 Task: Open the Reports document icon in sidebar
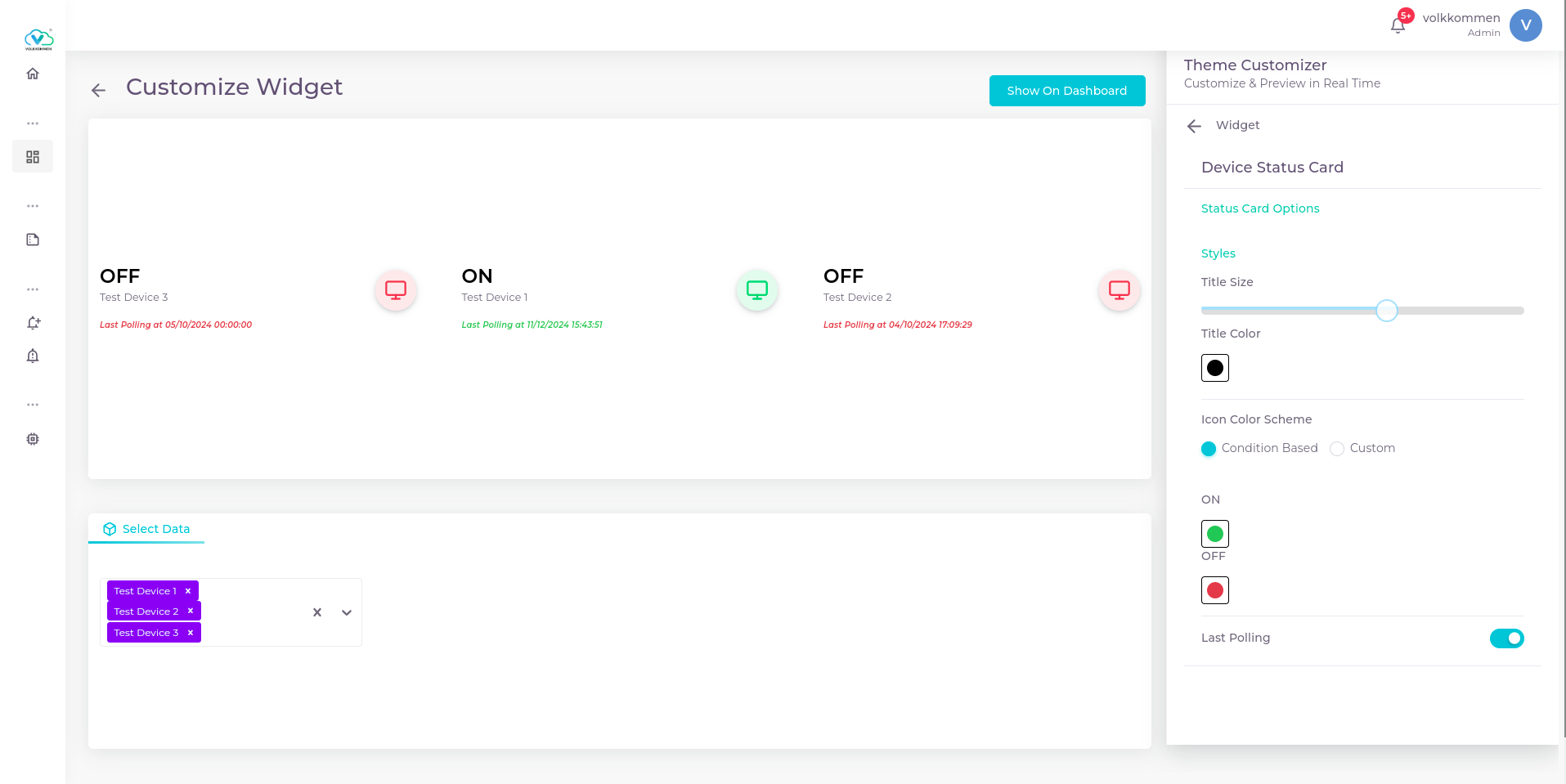tap(33, 239)
